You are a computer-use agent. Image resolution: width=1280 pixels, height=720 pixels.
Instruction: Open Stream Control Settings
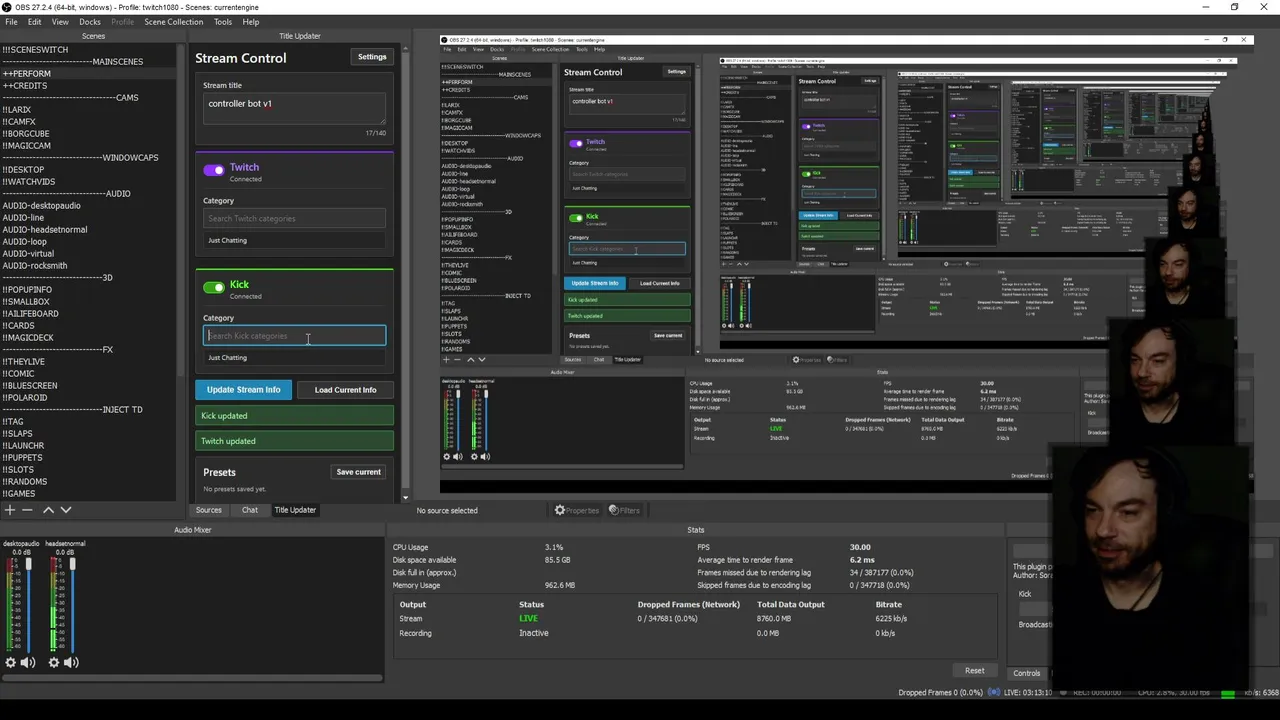372,57
